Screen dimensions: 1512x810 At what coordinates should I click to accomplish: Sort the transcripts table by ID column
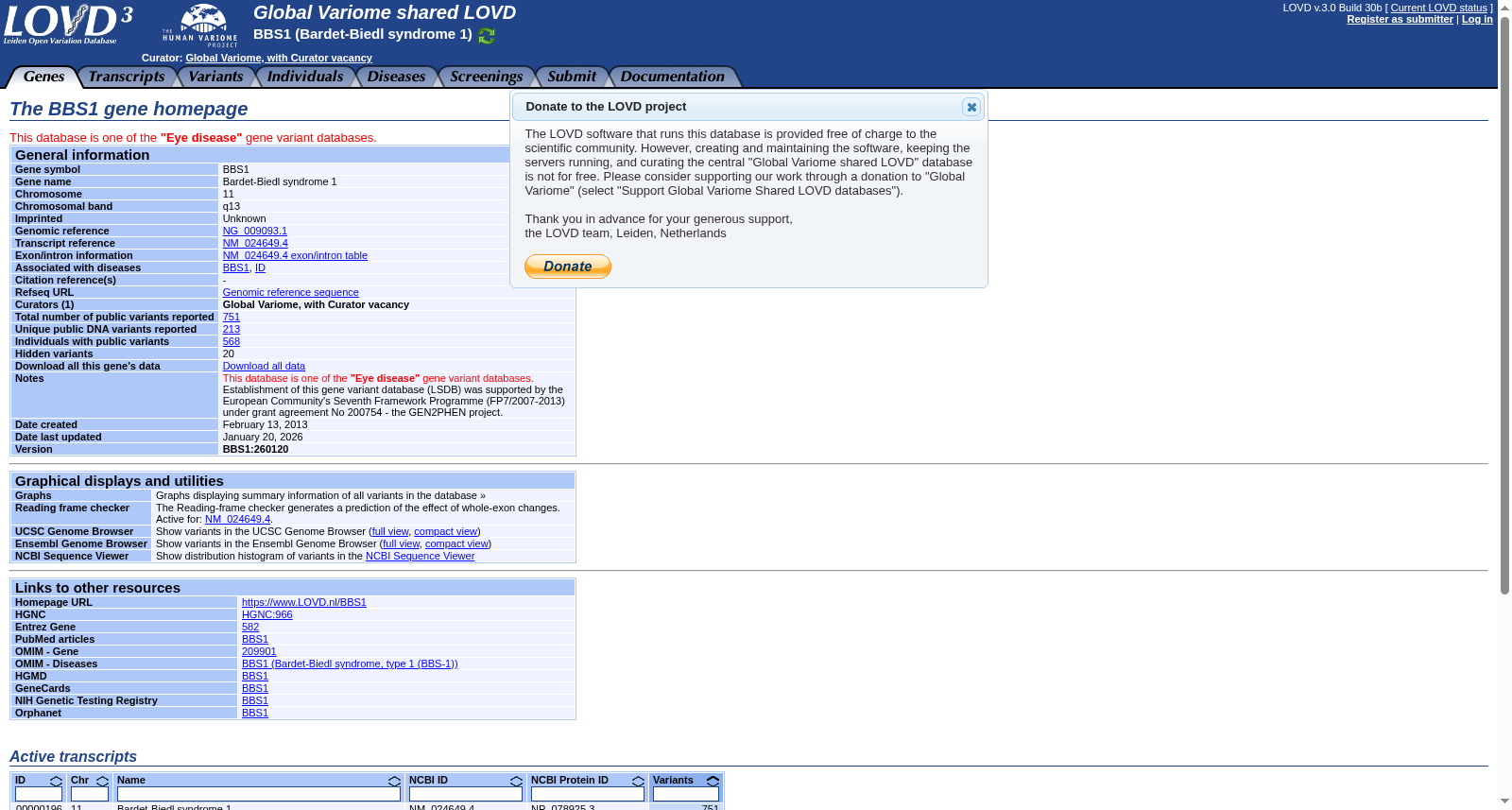coord(56,782)
